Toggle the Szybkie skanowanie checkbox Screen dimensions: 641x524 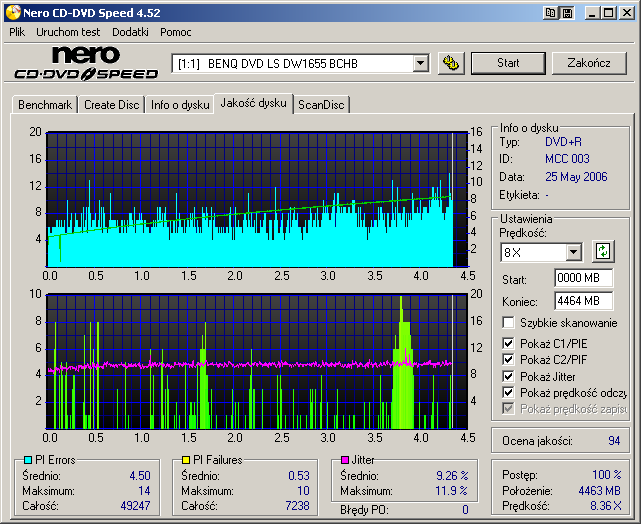click(x=508, y=322)
